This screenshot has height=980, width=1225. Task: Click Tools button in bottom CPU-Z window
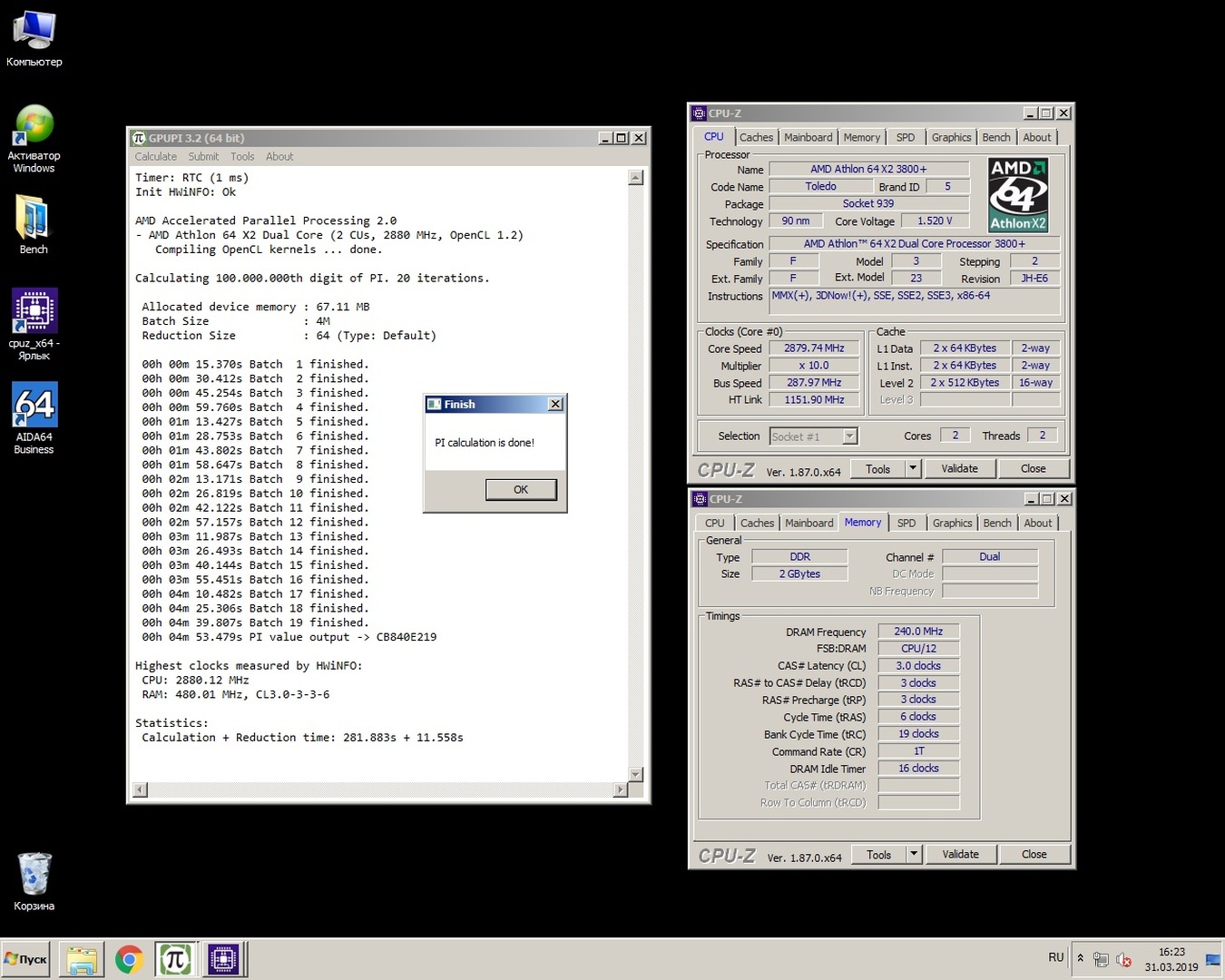[x=878, y=855]
